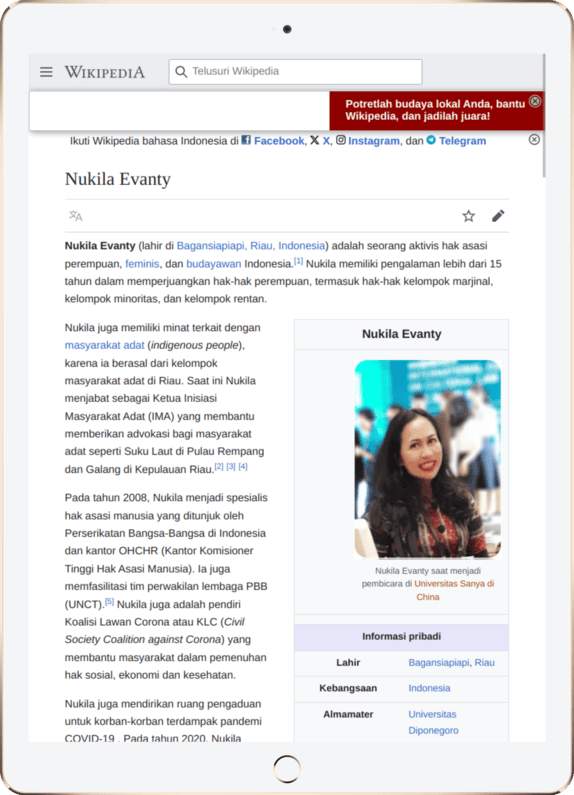The image size is (574, 795).
Task: Jump to footnote reference 3
Action: (x=231, y=466)
